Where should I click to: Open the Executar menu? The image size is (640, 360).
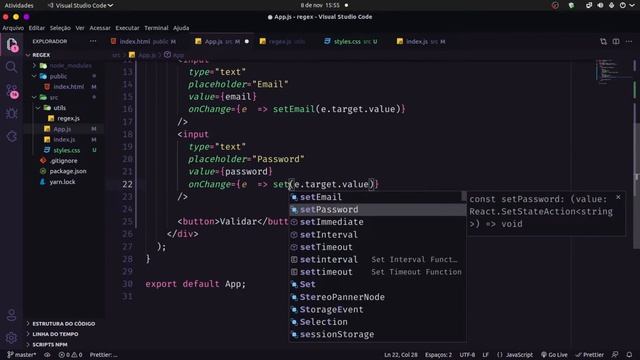[x=127, y=28]
